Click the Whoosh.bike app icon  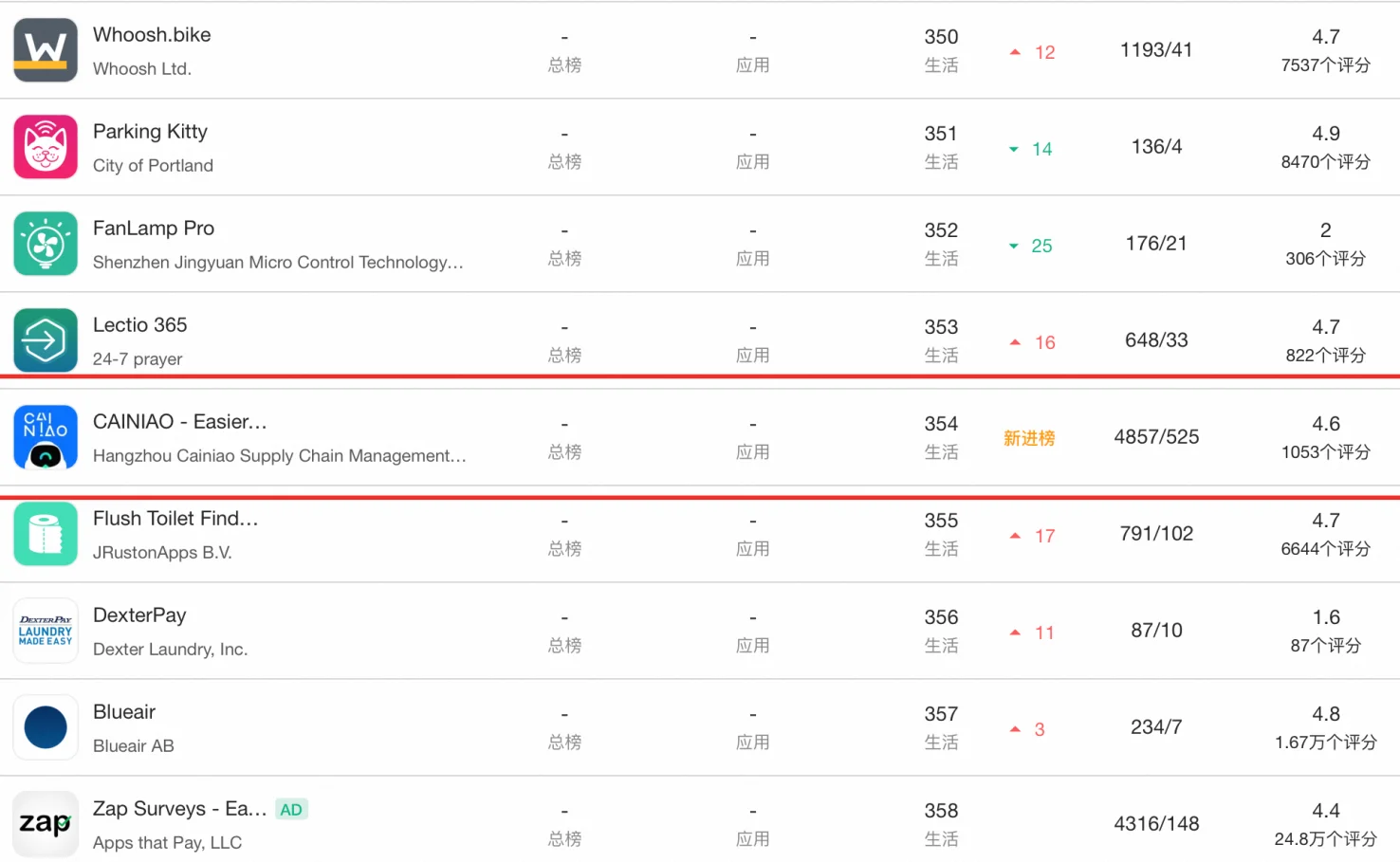[x=46, y=50]
